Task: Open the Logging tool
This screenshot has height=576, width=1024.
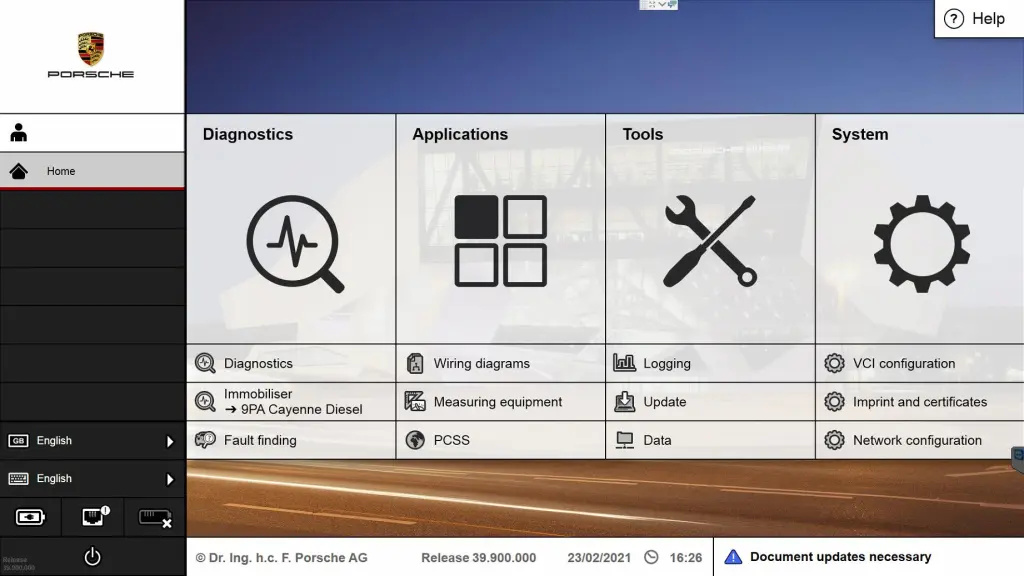Action: coord(666,364)
